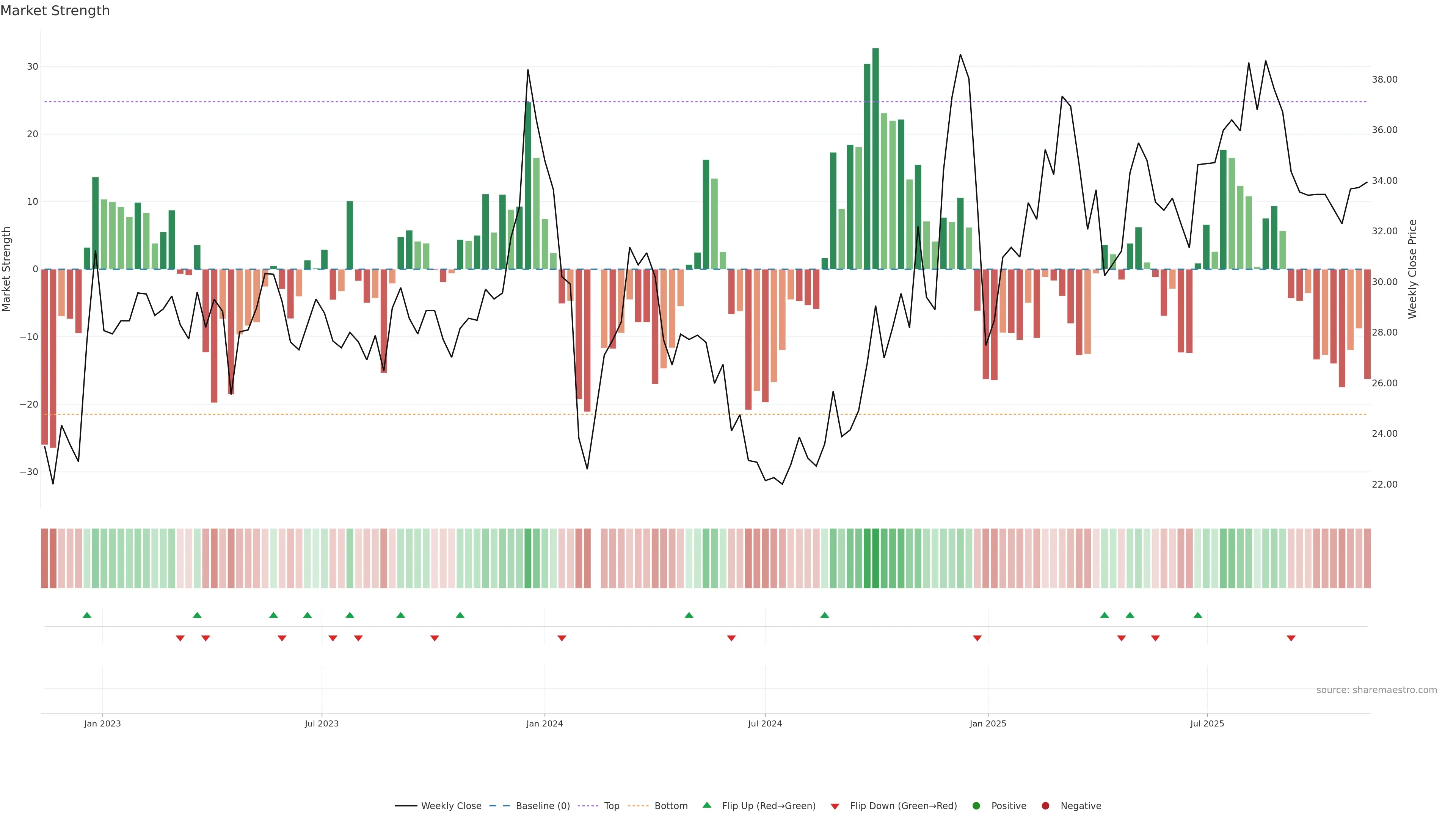Click the Market Strength chart title
This screenshot has height=819, width=1456.
coord(55,11)
